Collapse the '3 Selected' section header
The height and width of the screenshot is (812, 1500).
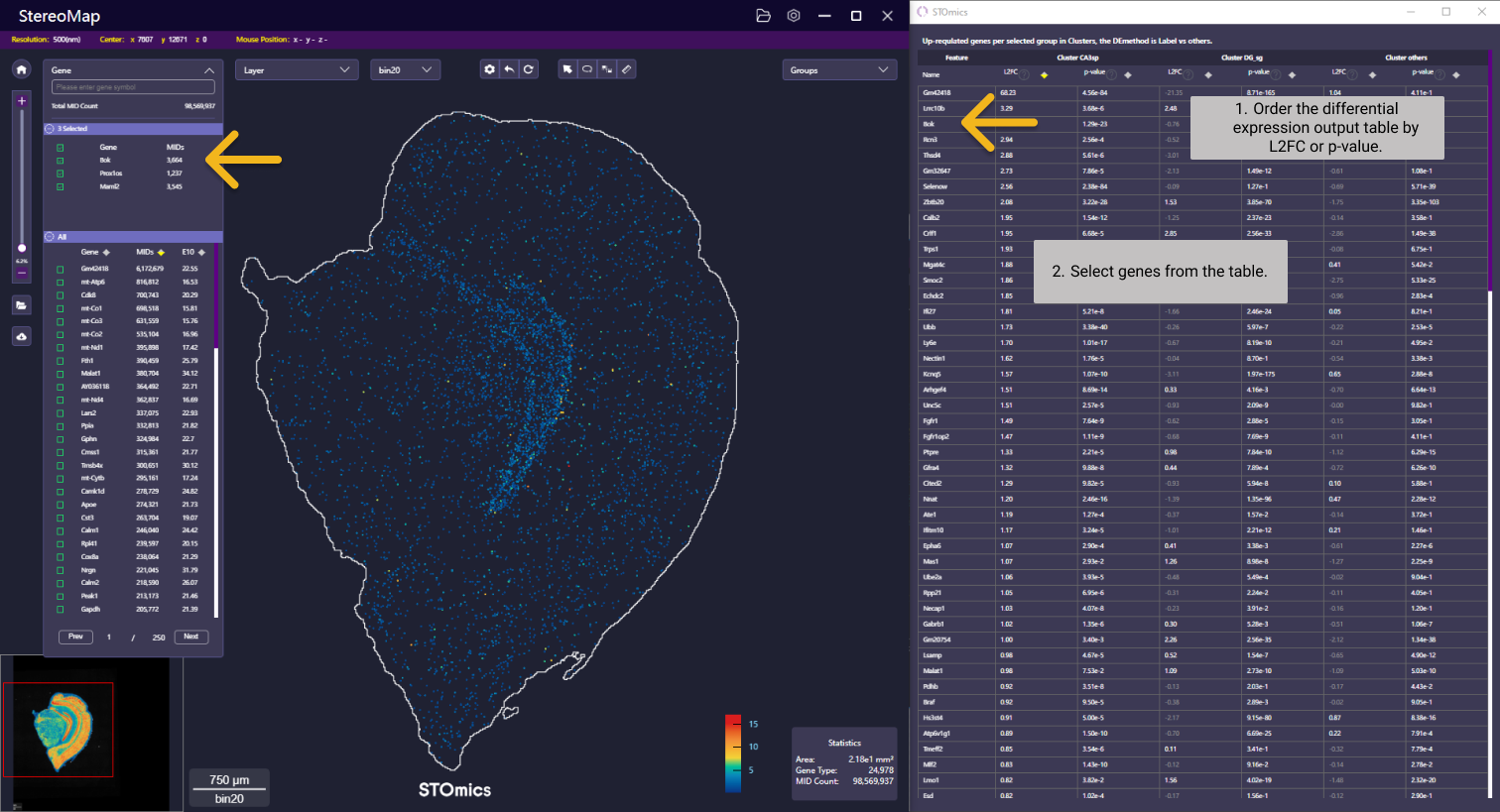(x=51, y=129)
